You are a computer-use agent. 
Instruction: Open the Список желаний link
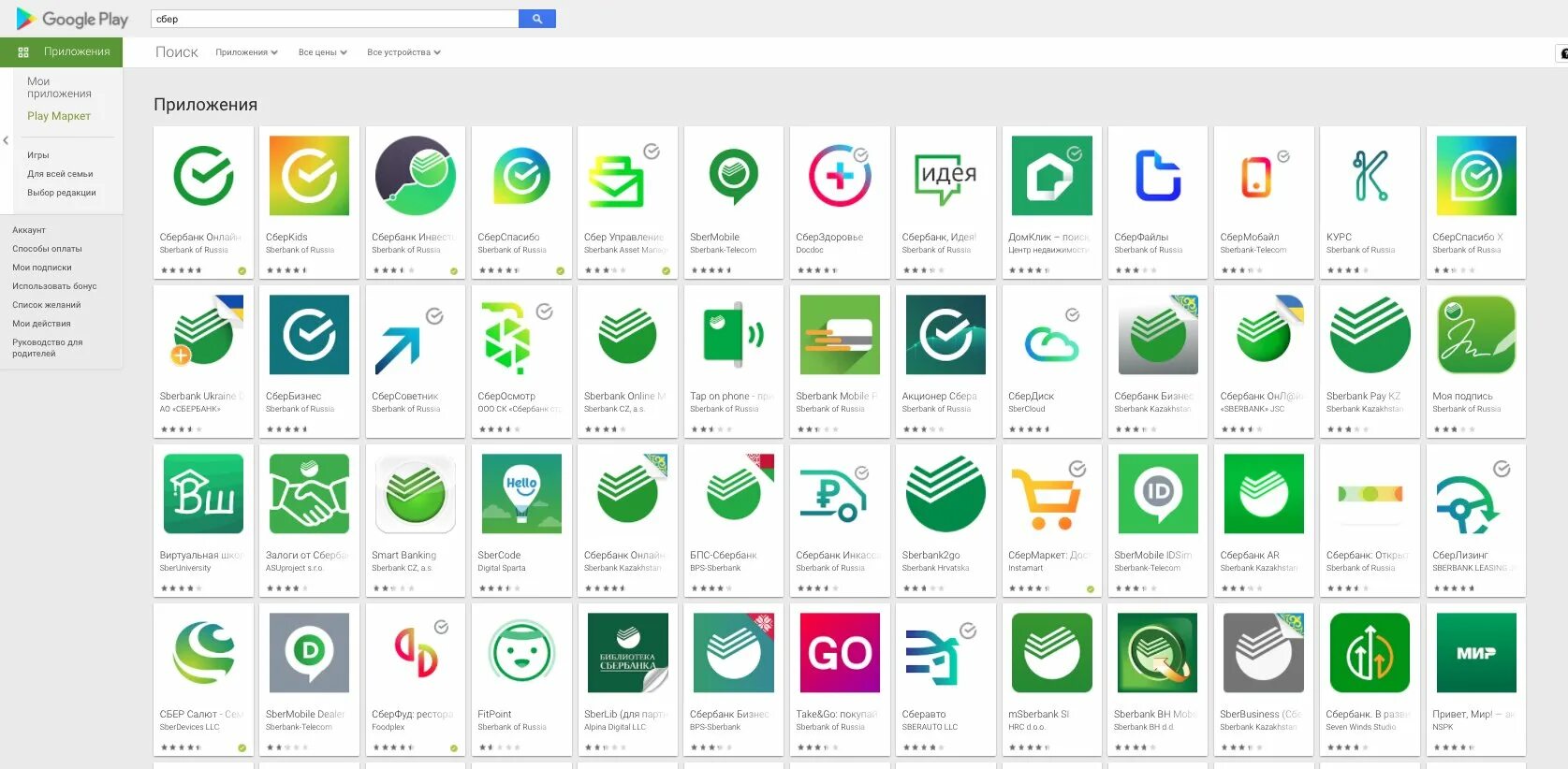click(x=46, y=305)
